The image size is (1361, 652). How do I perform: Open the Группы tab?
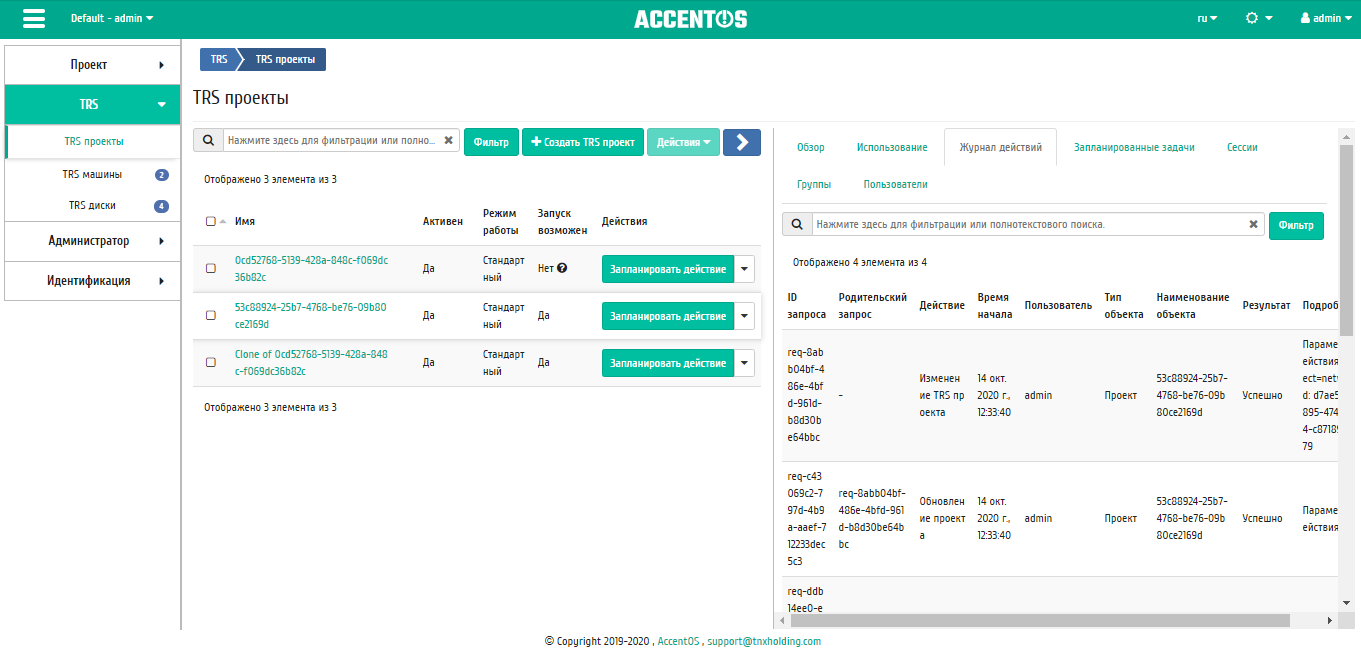tap(814, 184)
